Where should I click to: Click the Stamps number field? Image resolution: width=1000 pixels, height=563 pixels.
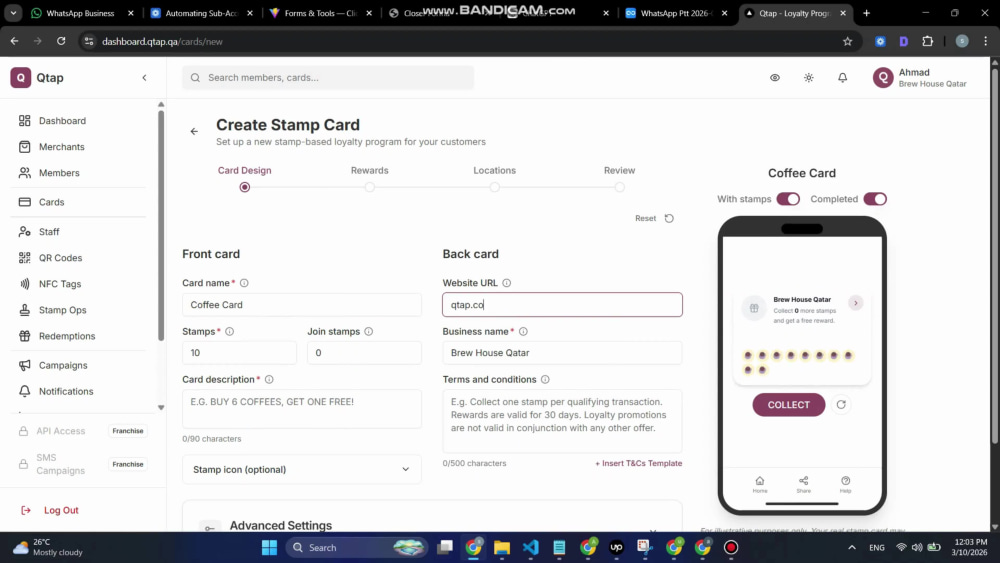click(239, 353)
